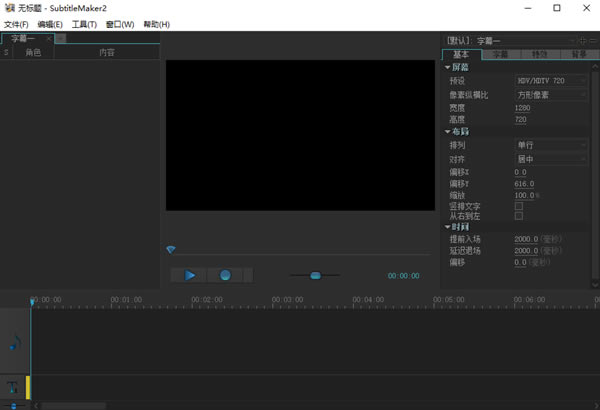Adjust the playback volume slider
This screenshot has width=600, height=410.
click(x=315, y=275)
